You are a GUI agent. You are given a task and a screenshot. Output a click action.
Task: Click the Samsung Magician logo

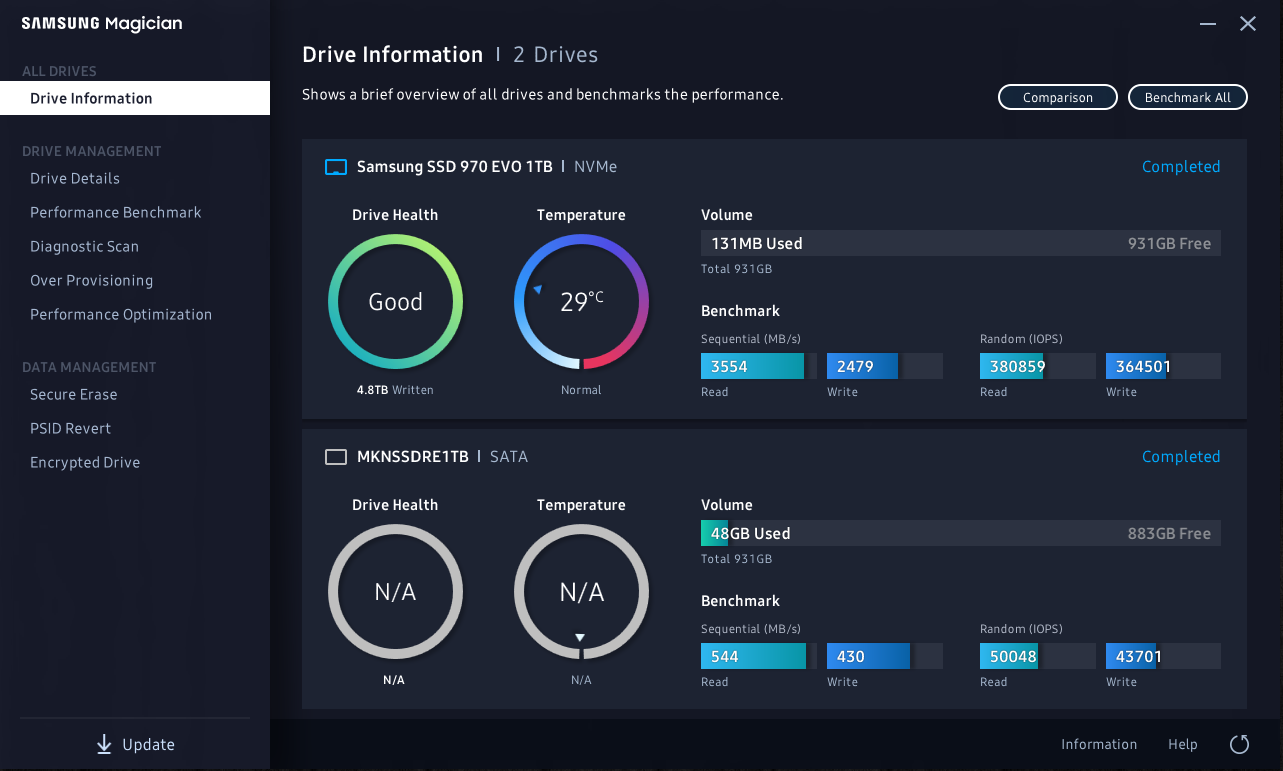point(102,24)
